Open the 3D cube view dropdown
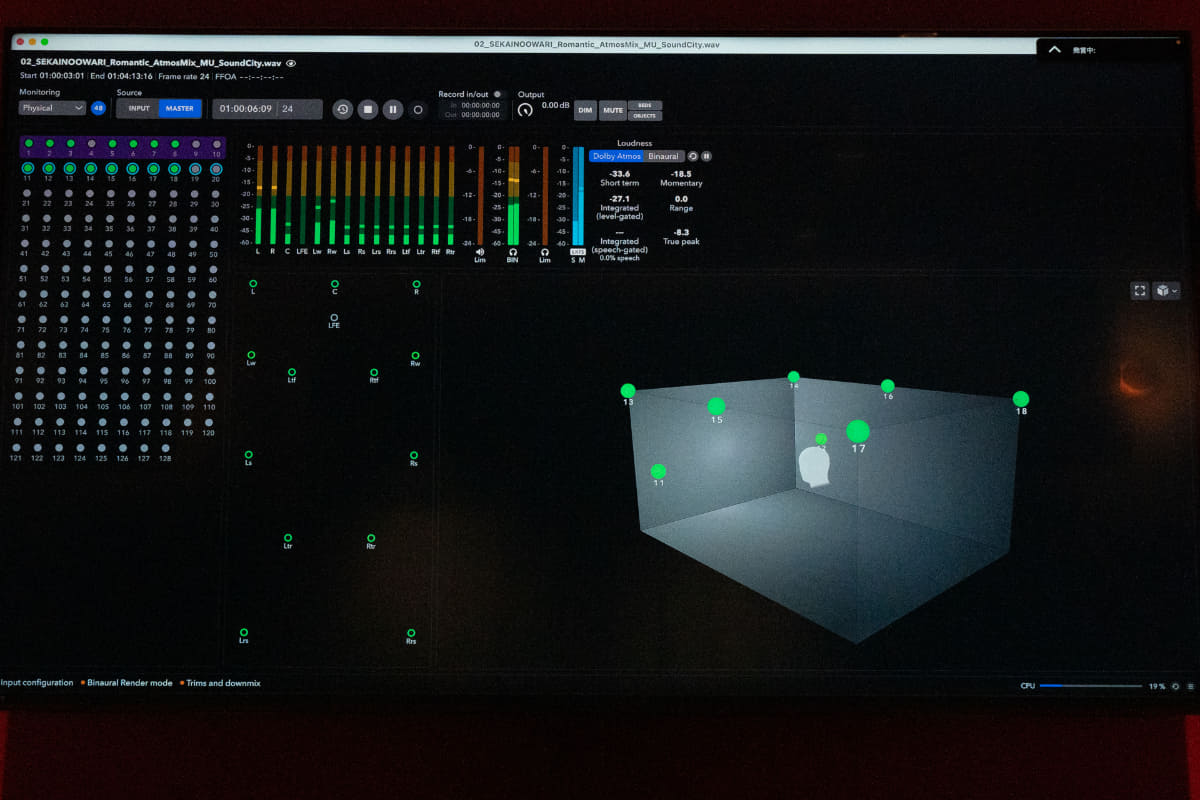The height and width of the screenshot is (800, 1200). [x=1167, y=290]
